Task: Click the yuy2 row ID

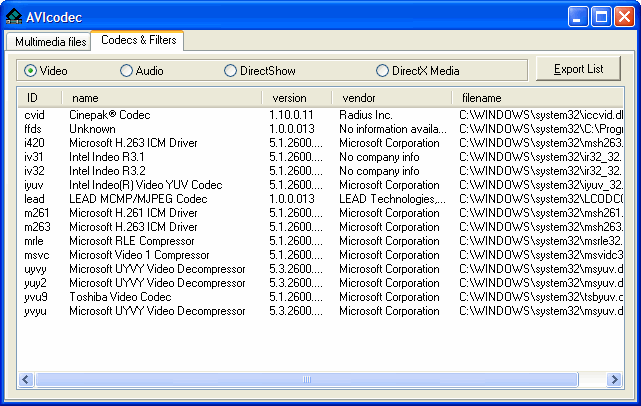Action: coord(35,283)
